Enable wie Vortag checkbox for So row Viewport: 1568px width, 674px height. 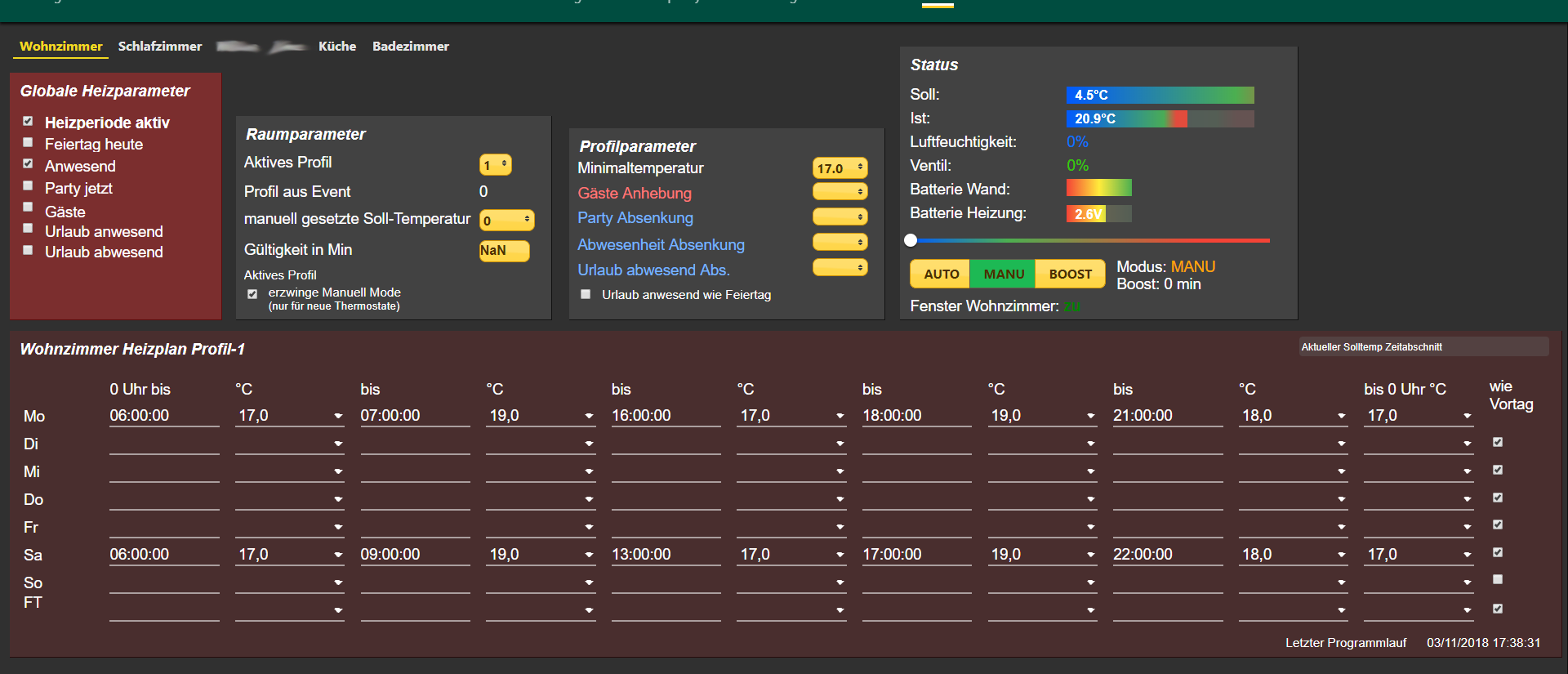pos(1498,579)
